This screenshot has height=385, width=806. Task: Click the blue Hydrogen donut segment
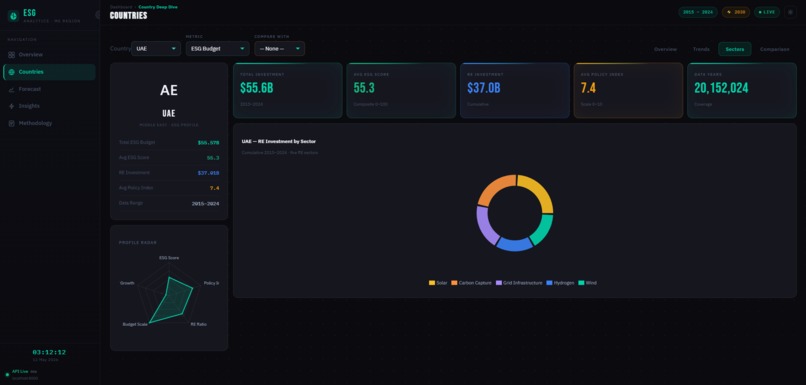coord(515,245)
